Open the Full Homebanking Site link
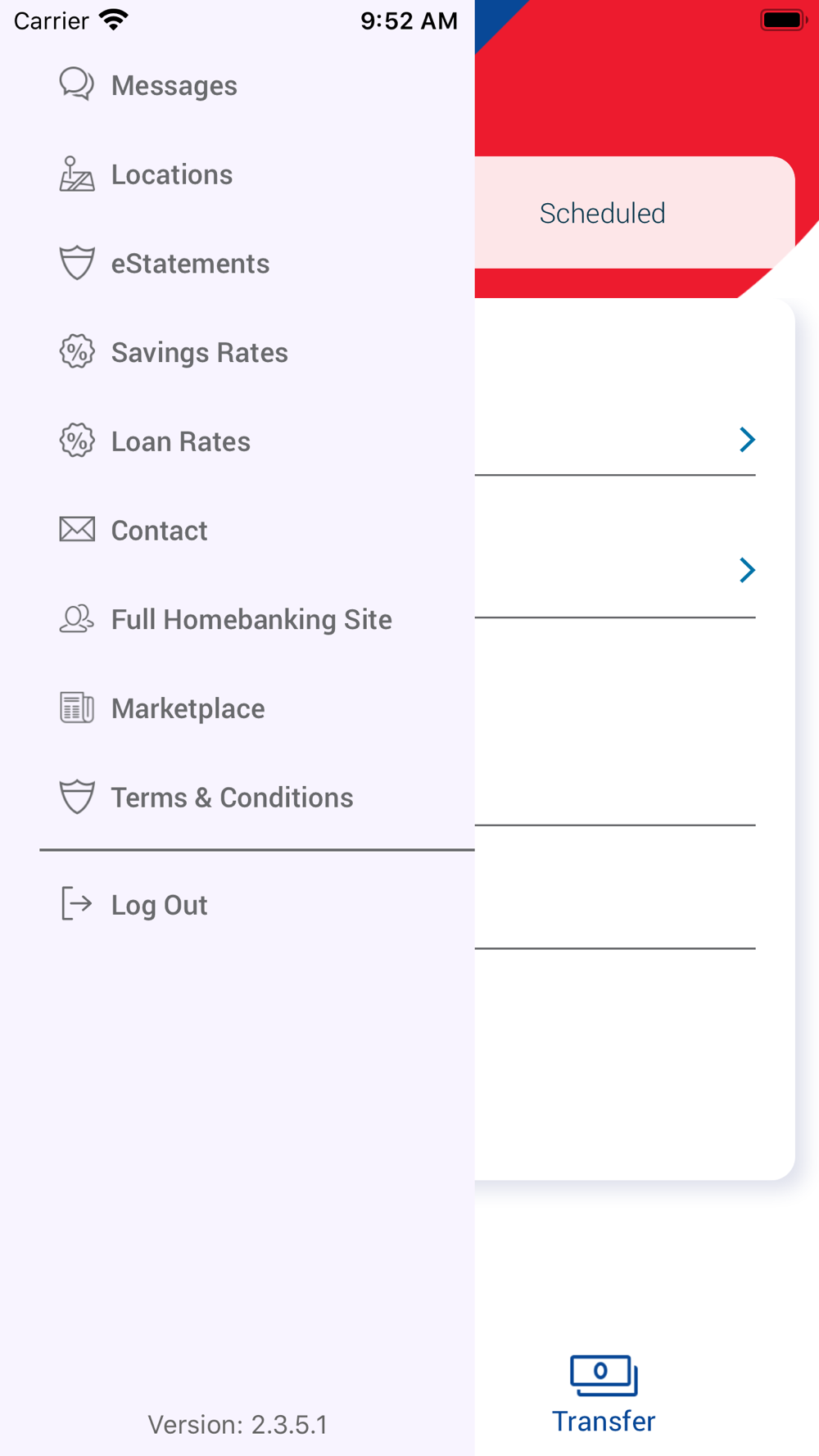 tap(251, 620)
